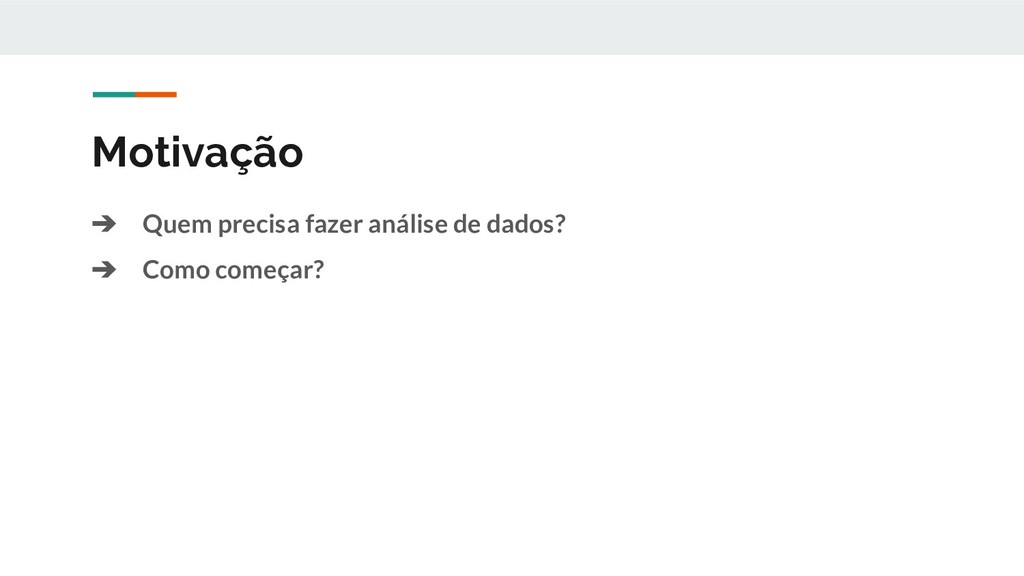
Task: Click the "ção" ending of the title
Action: (x=266, y=154)
